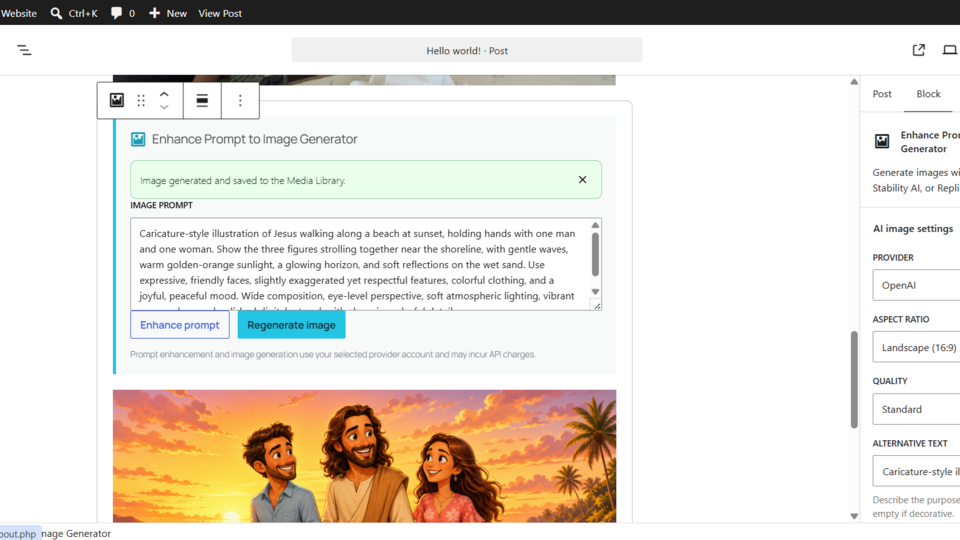Image resolution: width=960 pixels, height=540 pixels.
Task: Open the block alignment control
Action: [x=202, y=100]
